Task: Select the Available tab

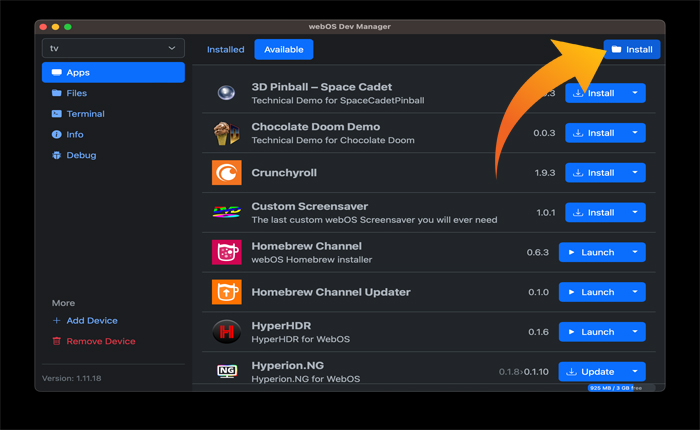Action: (x=283, y=49)
